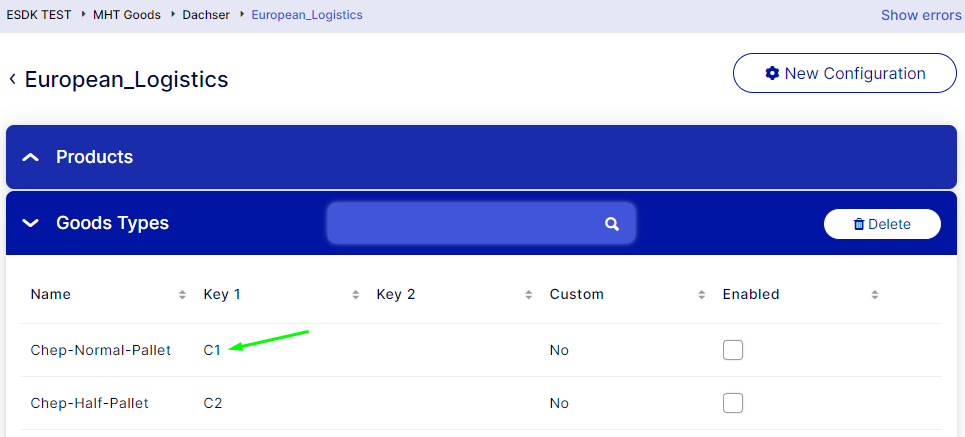
Task: Navigate to Dachser breadcrumb
Action: click(206, 15)
